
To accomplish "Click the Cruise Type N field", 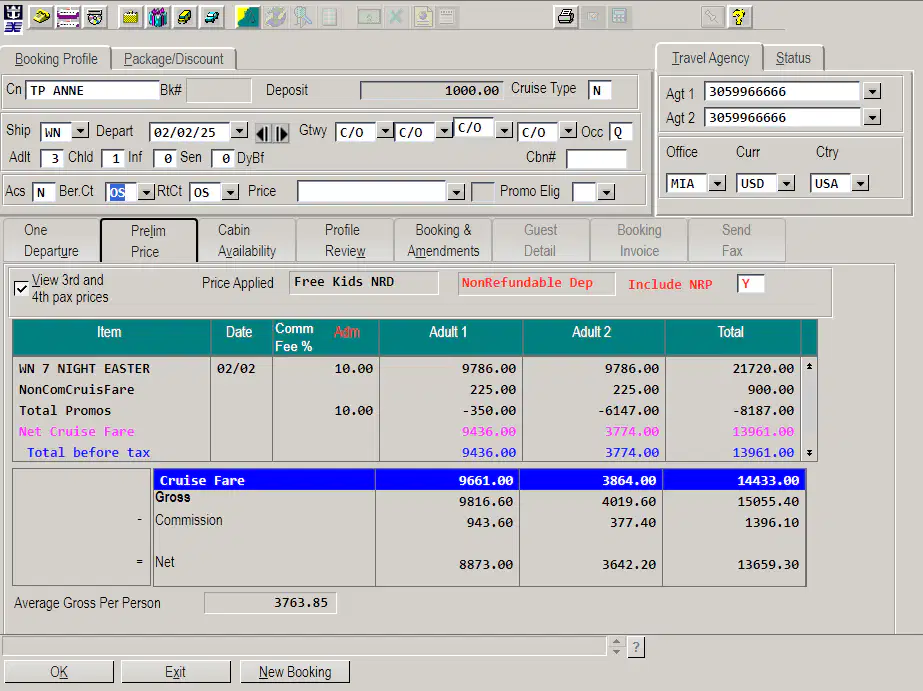I will [x=599, y=91].
